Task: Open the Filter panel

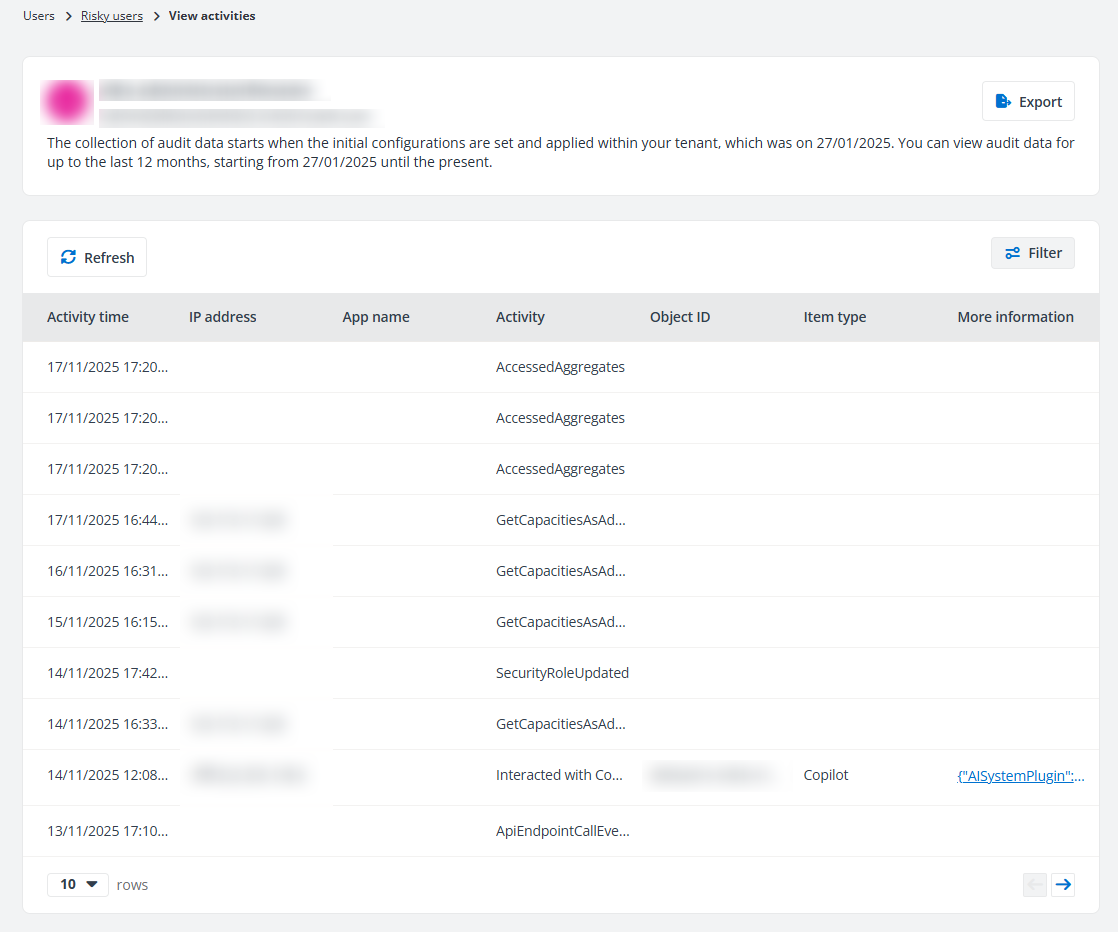Action: click(1033, 253)
